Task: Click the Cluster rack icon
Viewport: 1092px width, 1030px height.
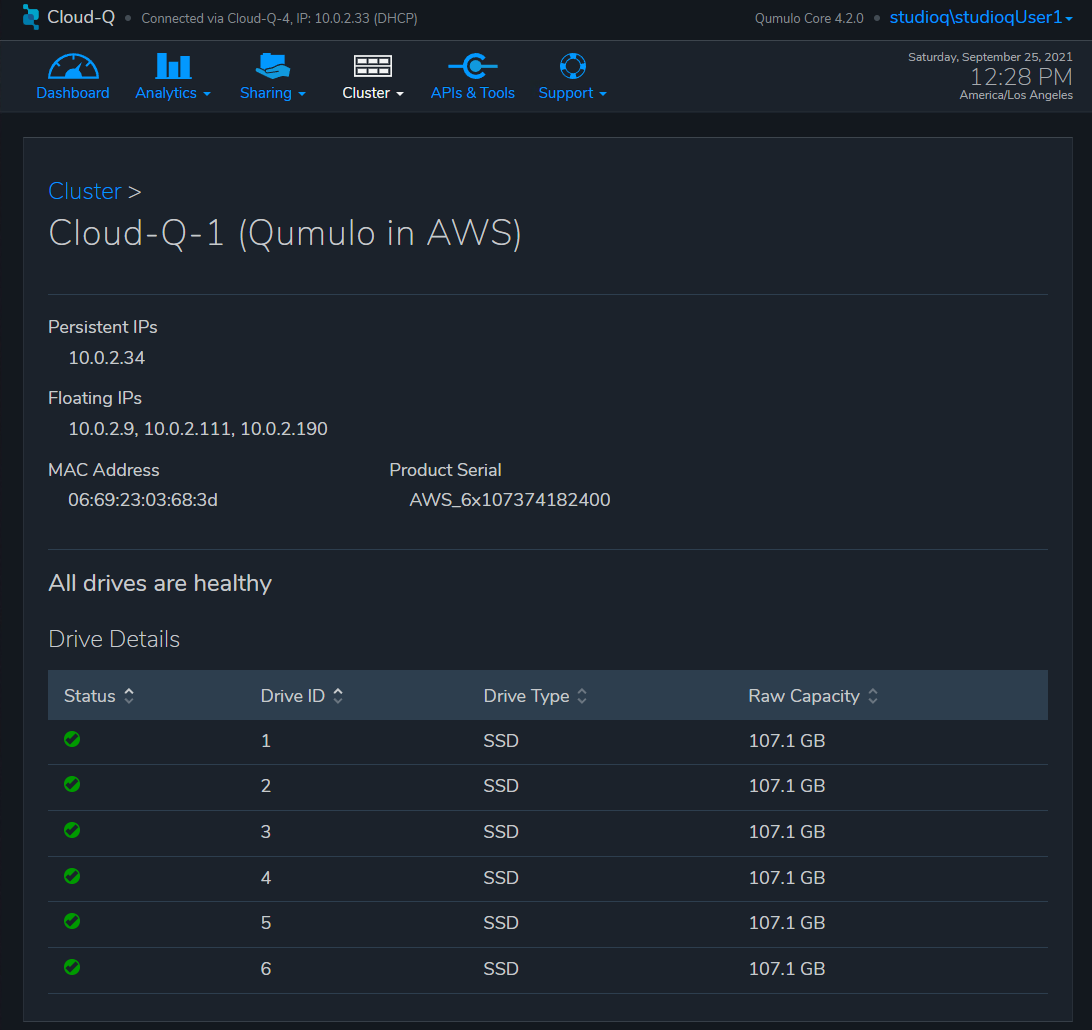Action: coord(373,66)
